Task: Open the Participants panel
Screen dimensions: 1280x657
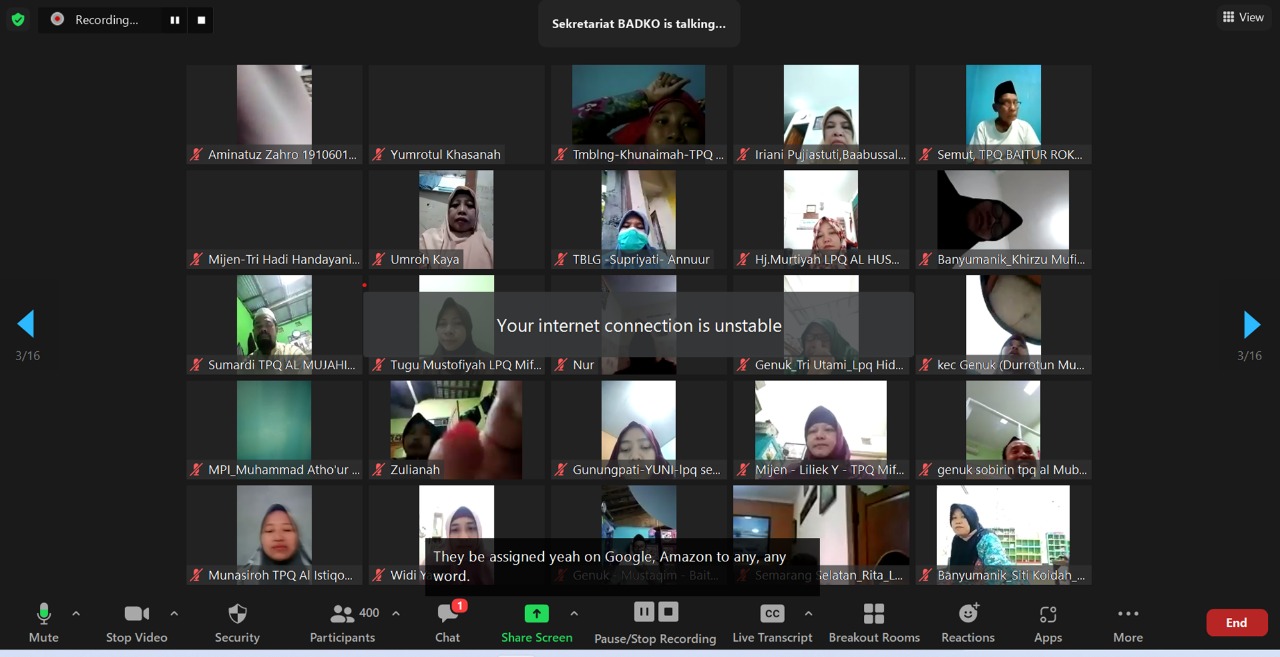Action: [343, 623]
